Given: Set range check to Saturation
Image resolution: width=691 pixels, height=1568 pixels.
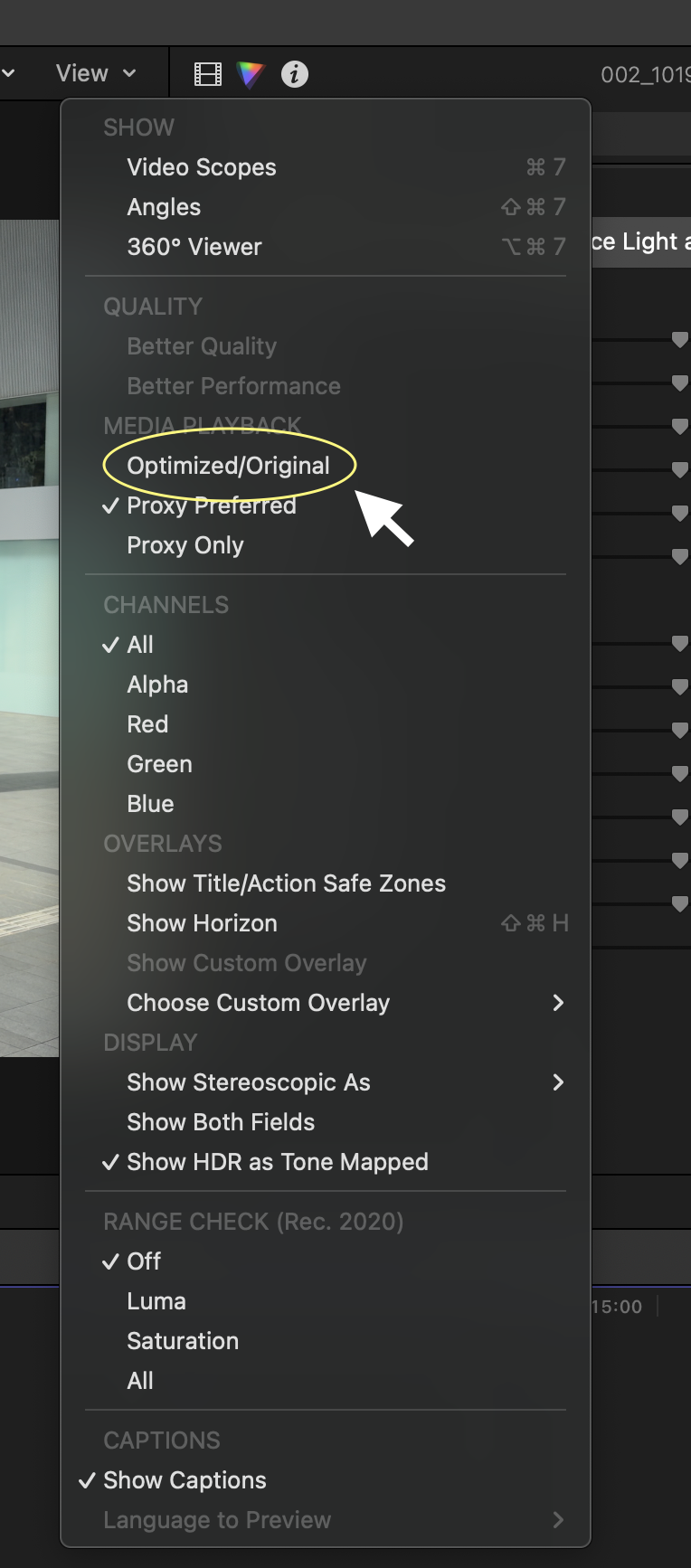Looking at the screenshot, I should tap(183, 1341).
